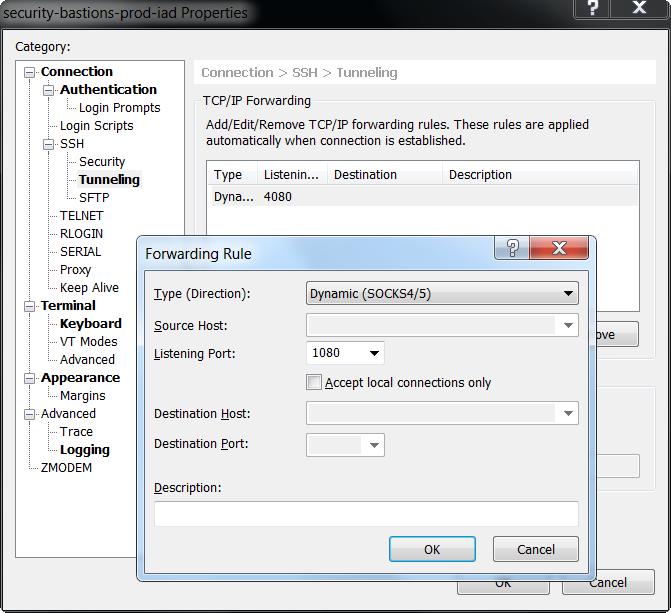Click Forwarding Rule help question mark
The image size is (671, 613).
point(512,247)
